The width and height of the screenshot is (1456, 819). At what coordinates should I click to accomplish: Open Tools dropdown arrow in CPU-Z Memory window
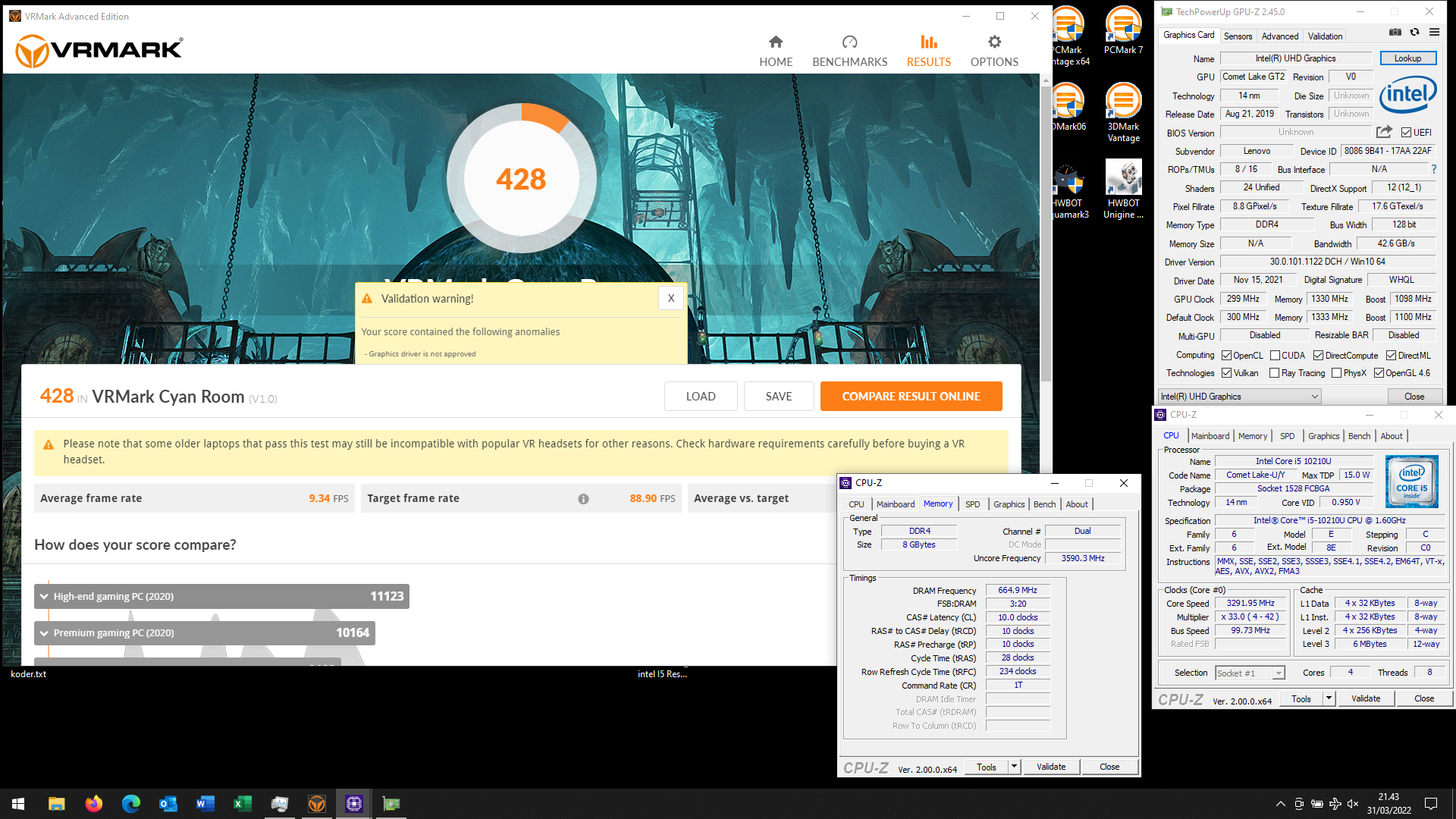[x=1014, y=767]
